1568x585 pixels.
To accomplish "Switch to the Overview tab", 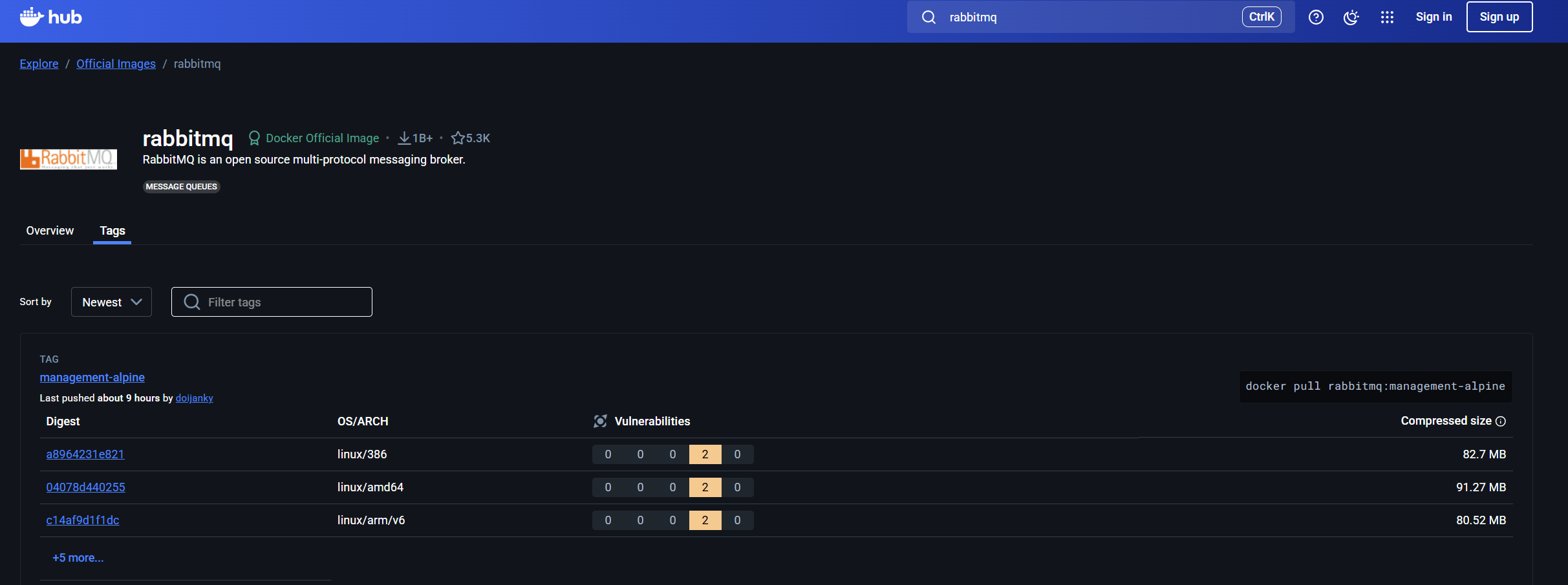I will (50, 231).
